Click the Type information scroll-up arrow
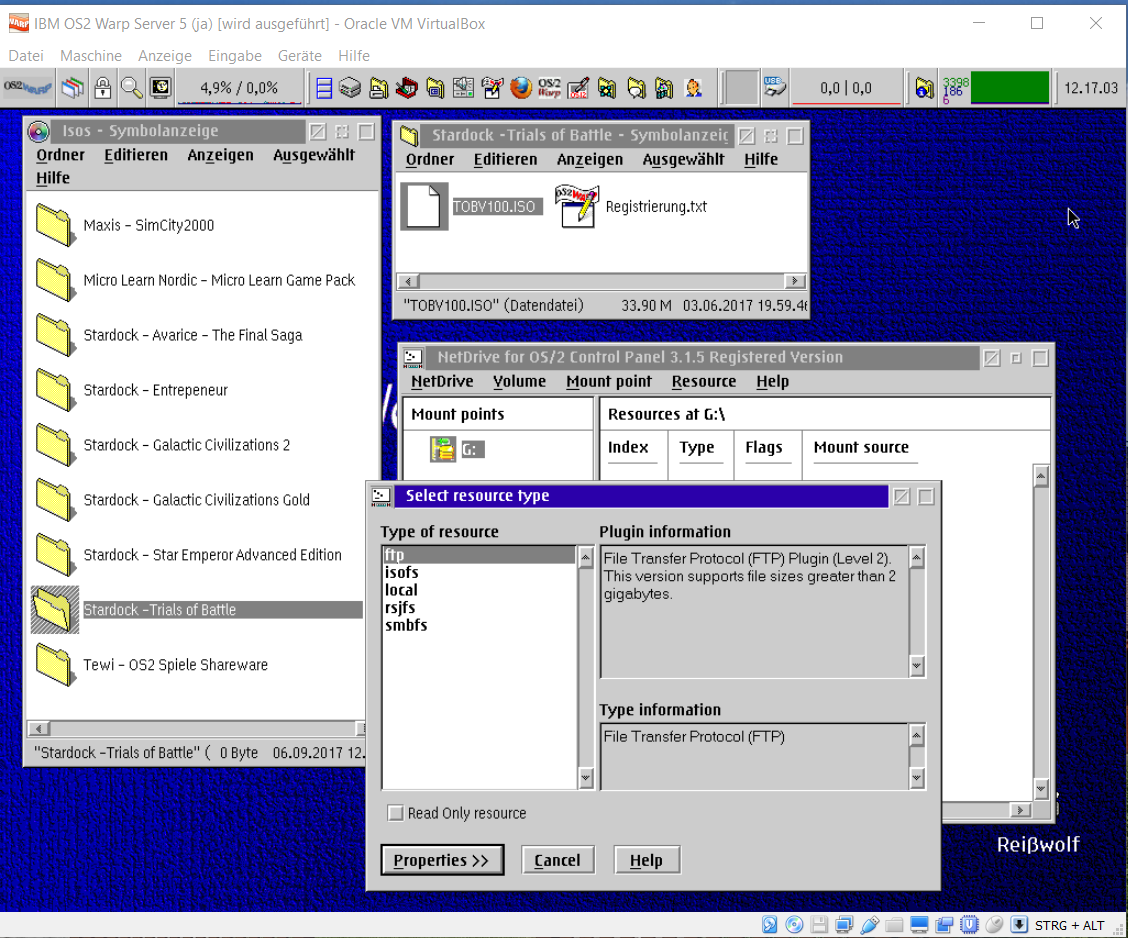The width and height of the screenshot is (1128, 938). (916, 734)
